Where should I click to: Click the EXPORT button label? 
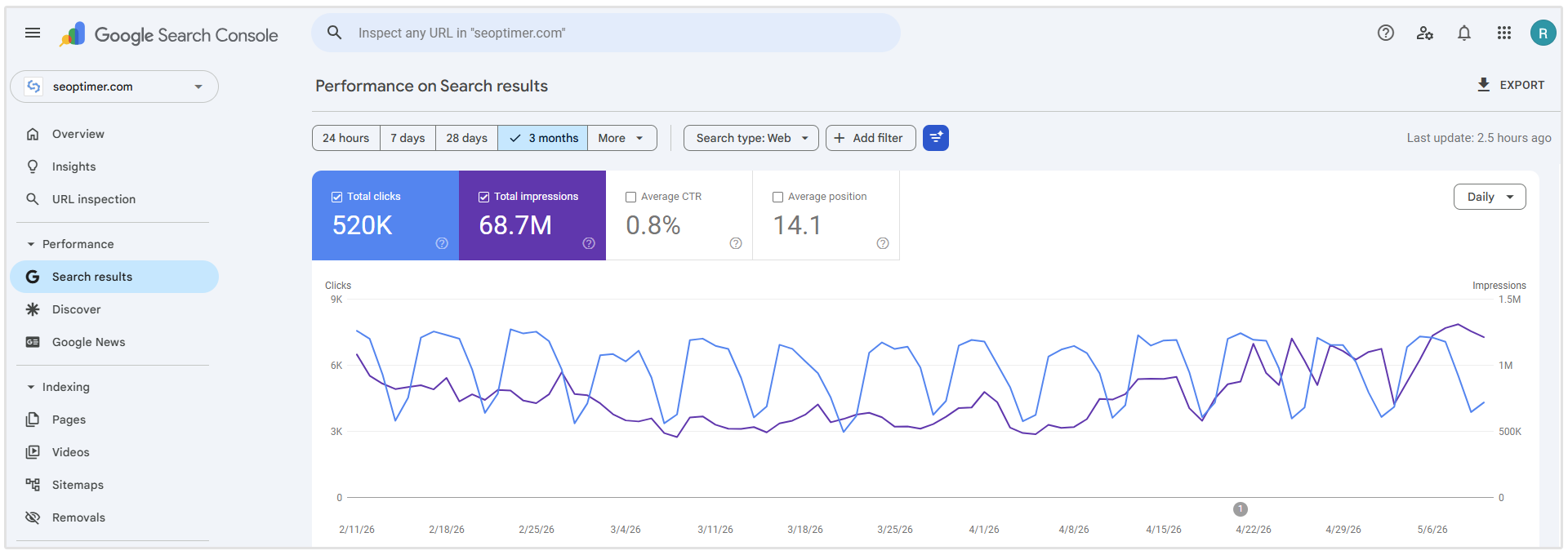point(1522,85)
